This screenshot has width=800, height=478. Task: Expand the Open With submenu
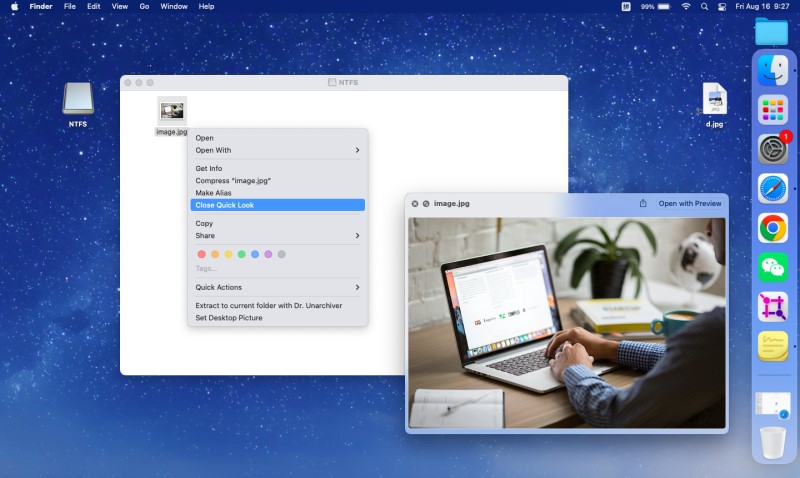(x=277, y=150)
